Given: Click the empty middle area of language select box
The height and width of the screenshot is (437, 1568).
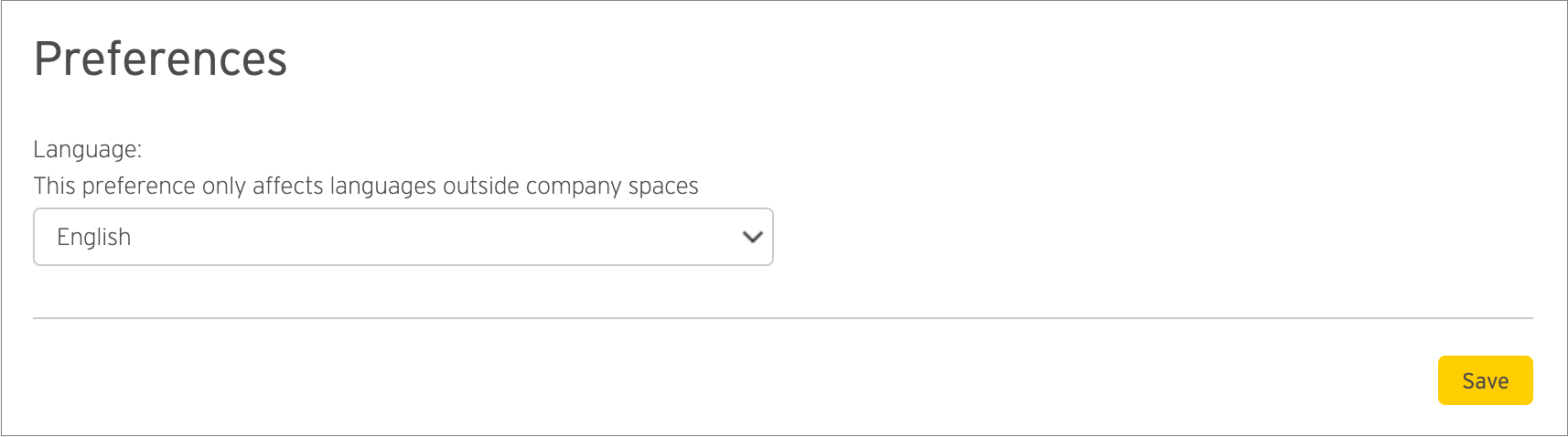Looking at the screenshot, I should tap(430, 237).
